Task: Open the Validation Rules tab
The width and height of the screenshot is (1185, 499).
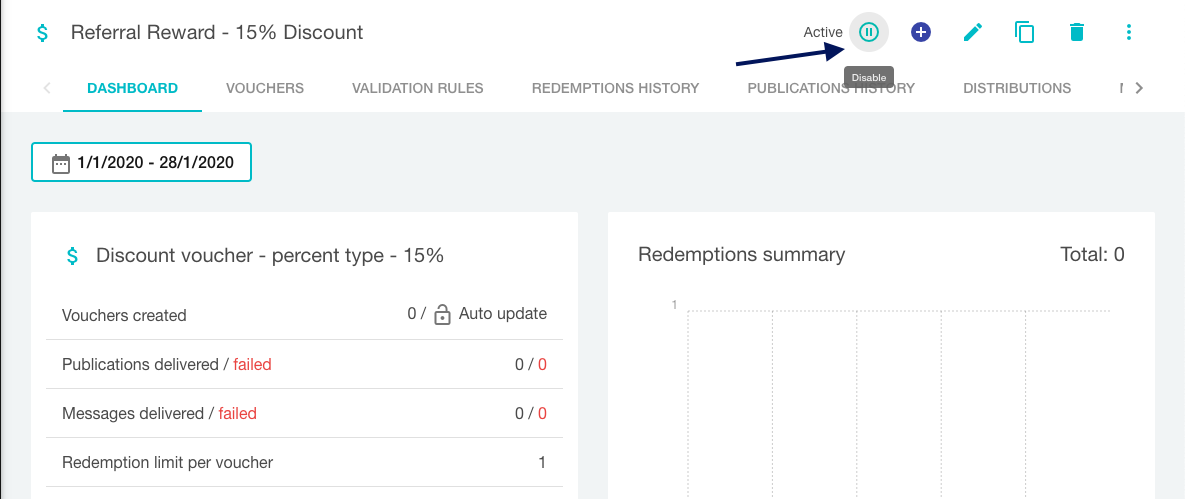Action: (x=417, y=88)
